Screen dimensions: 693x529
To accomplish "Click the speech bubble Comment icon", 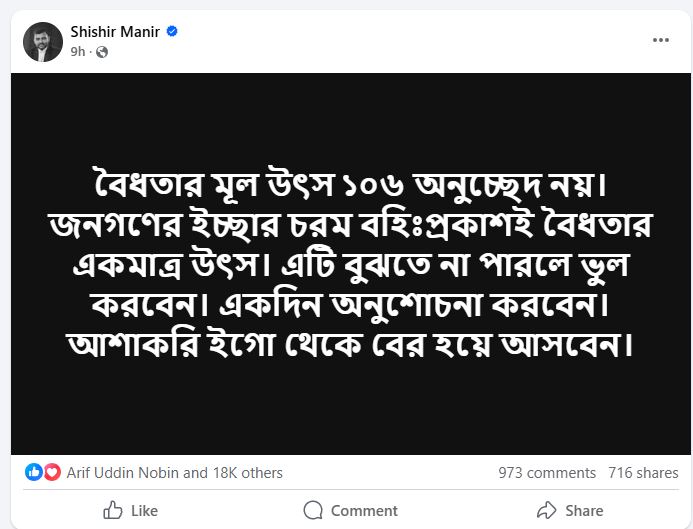I will tap(314, 510).
